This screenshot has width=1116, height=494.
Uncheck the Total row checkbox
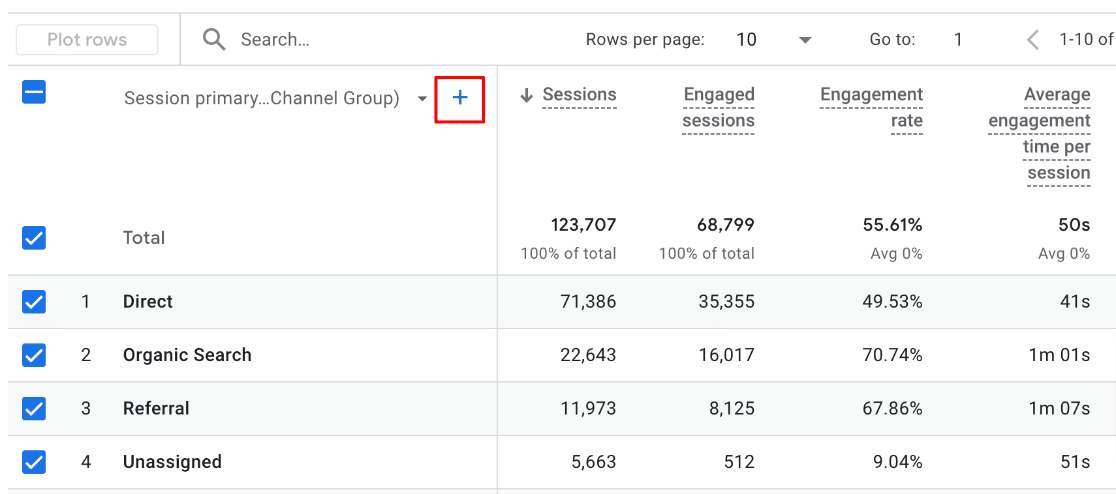(x=34, y=238)
